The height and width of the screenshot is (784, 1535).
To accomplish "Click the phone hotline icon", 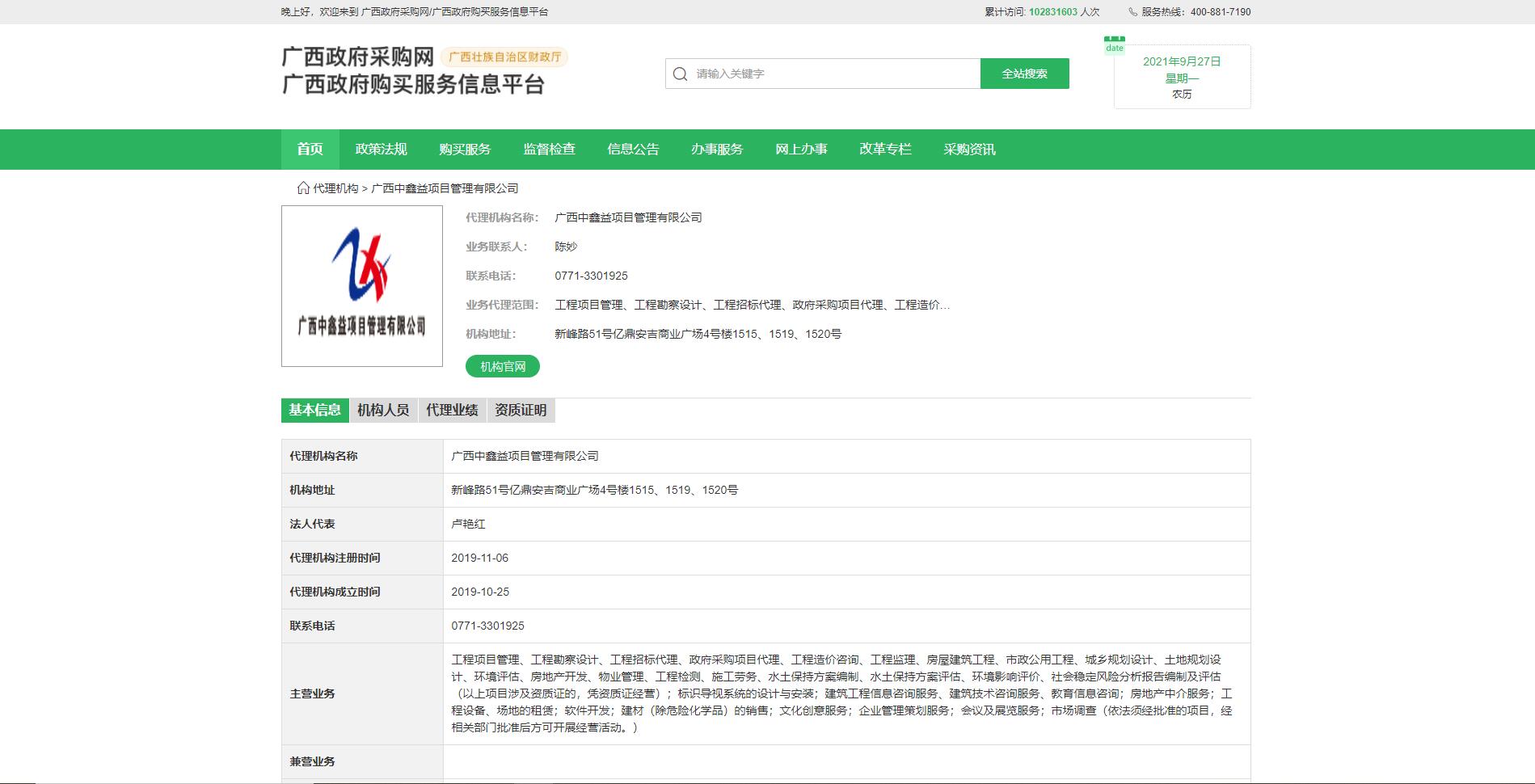I will (x=1133, y=12).
